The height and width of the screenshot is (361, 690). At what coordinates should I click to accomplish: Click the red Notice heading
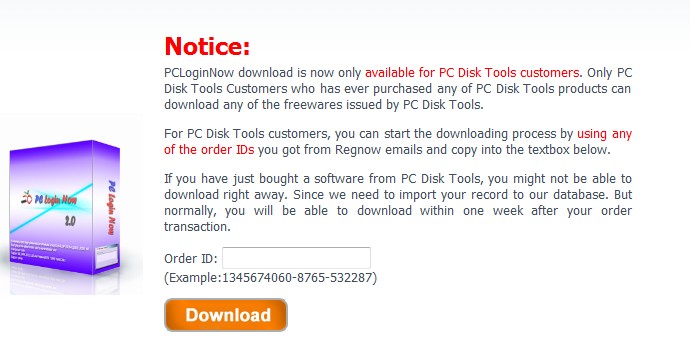[x=207, y=46]
